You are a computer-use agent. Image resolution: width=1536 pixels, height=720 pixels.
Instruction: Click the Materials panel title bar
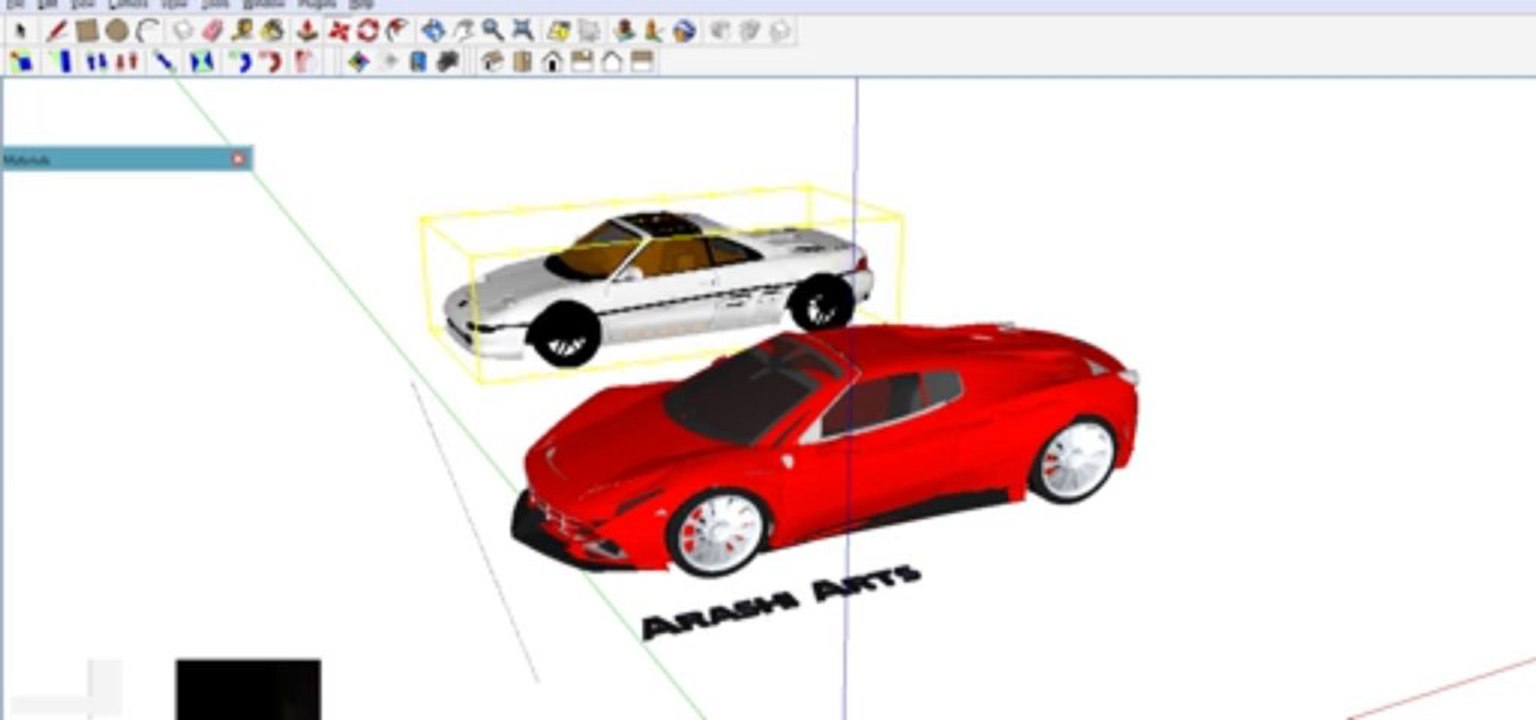point(126,159)
